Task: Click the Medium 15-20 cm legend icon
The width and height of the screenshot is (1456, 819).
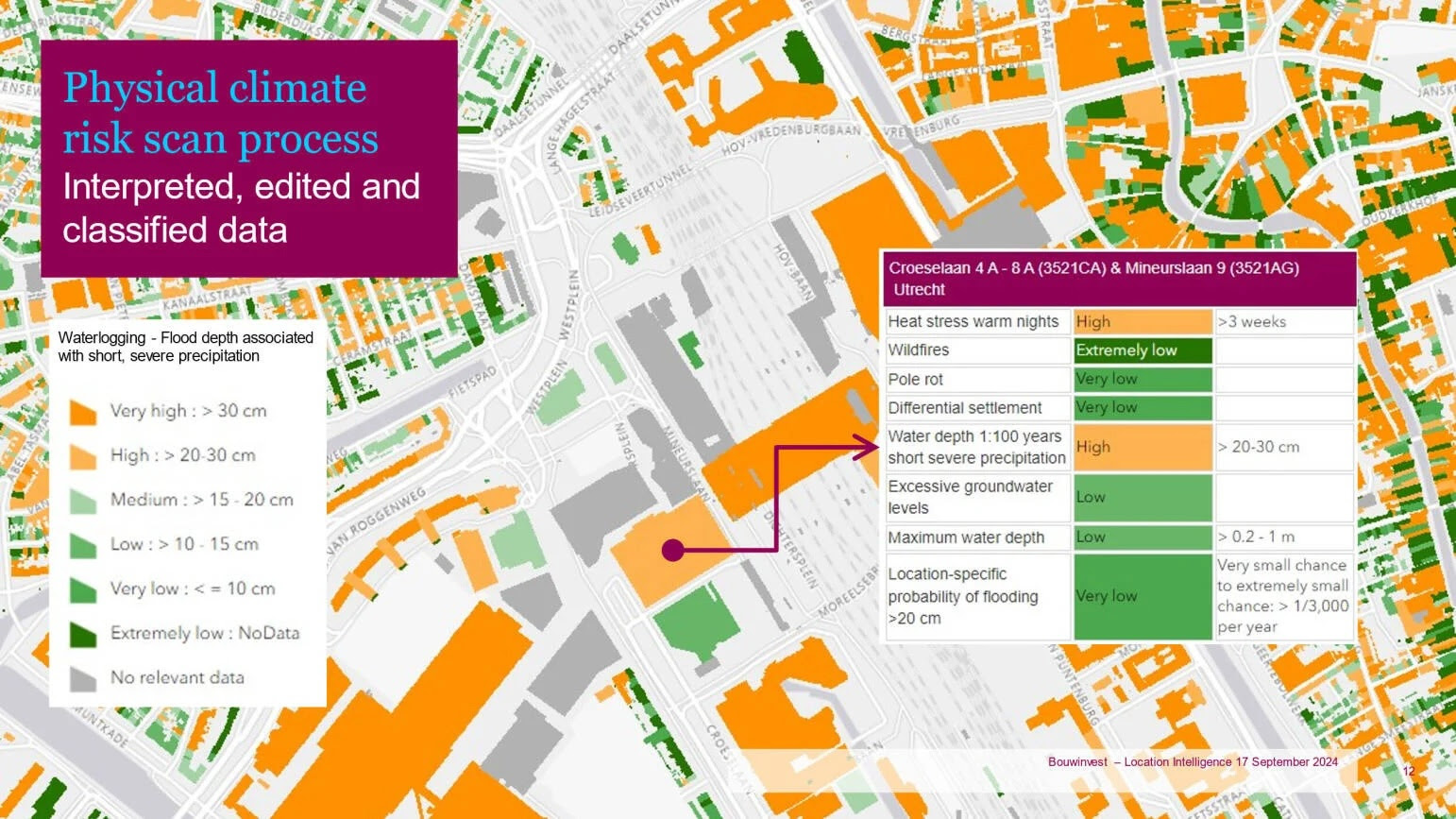Action: point(83,501)
